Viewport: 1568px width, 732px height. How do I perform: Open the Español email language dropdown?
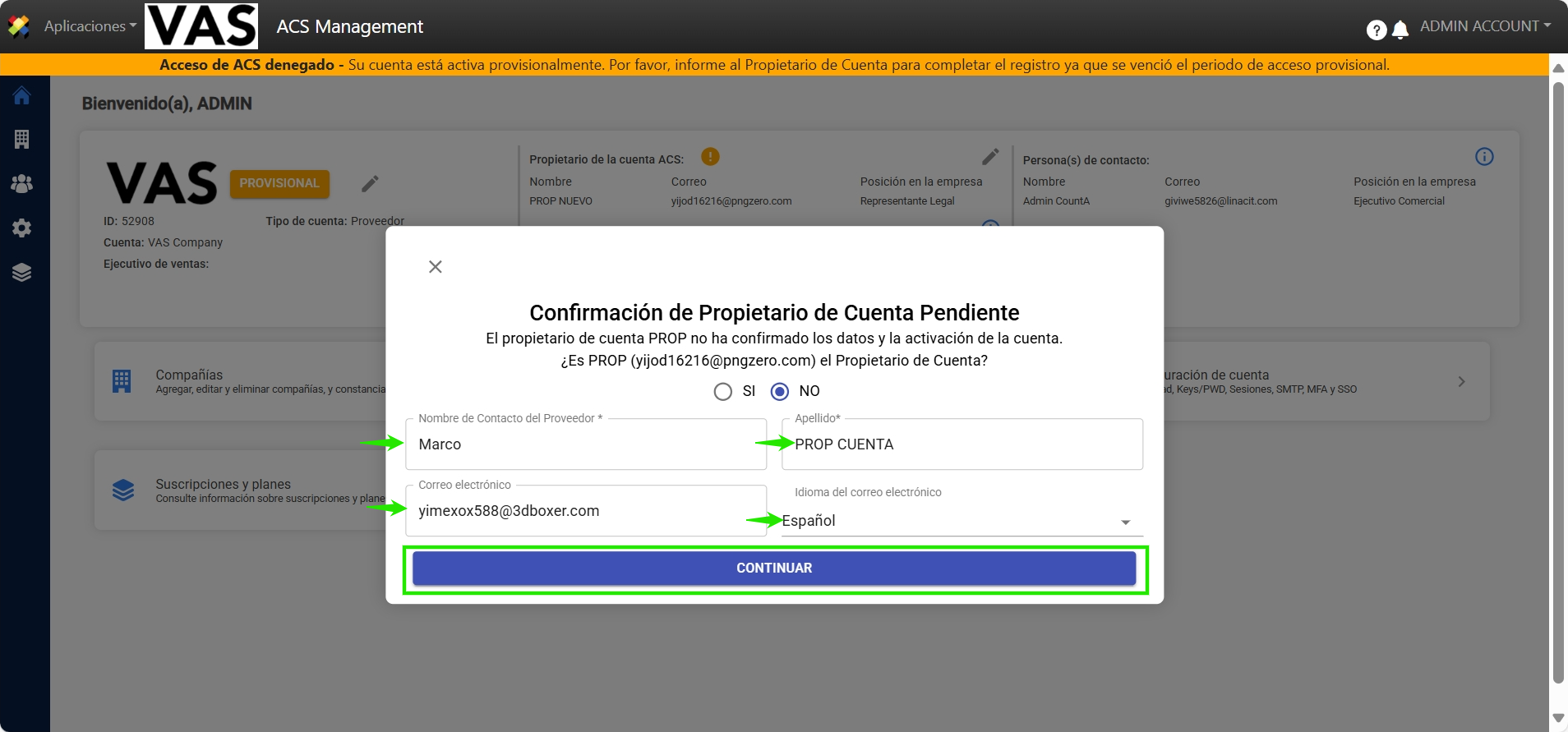pos(962,521)
